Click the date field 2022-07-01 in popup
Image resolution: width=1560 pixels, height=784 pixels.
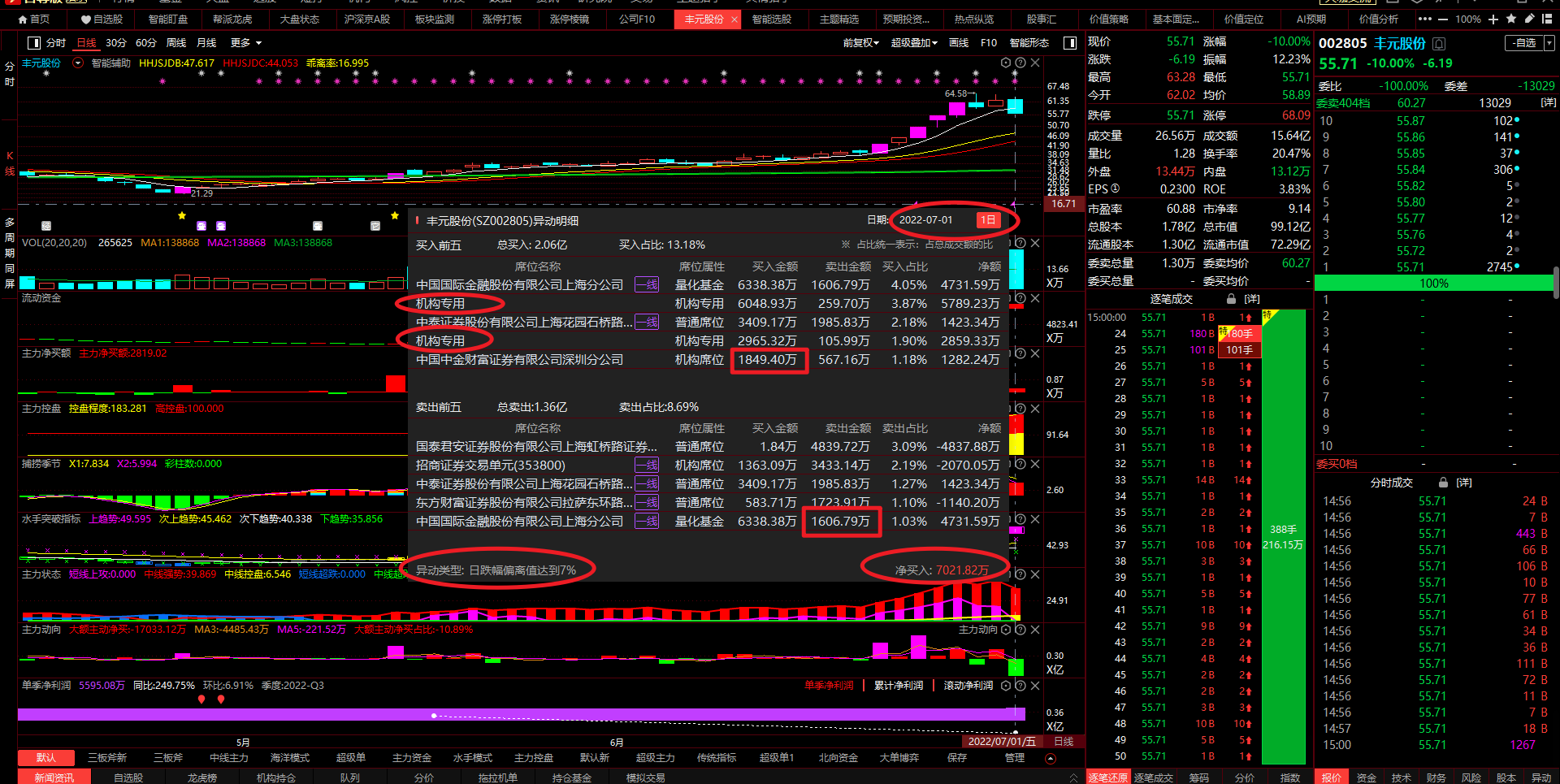(x=925, y=220)
